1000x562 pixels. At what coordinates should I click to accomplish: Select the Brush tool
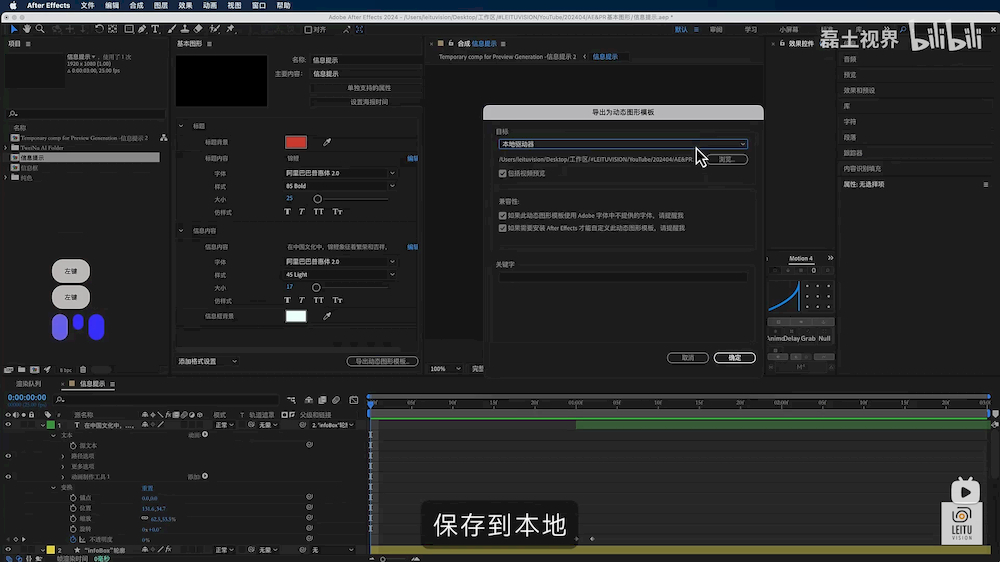pos(172,29)
